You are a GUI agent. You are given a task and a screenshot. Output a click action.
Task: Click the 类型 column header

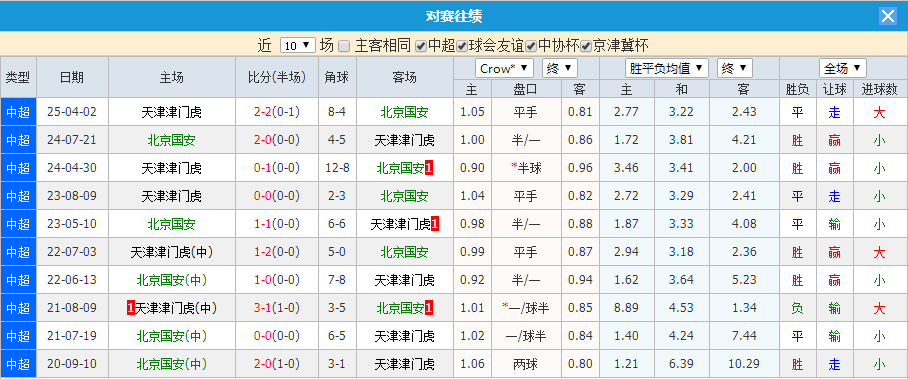tap(19, 78)
